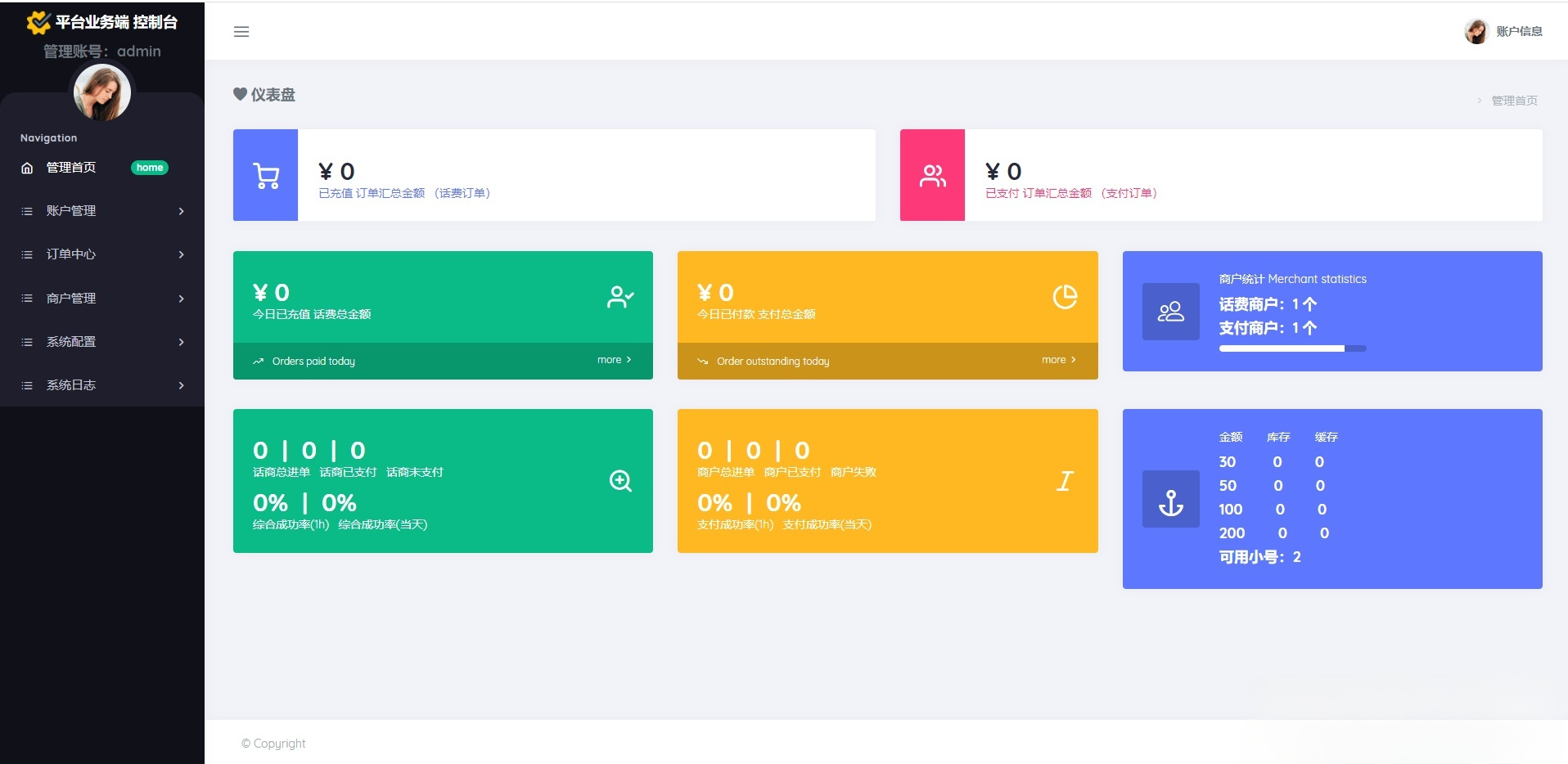Select 管理首页 in the navigation sidebar
Viewport: 1568px width, 764px height.
coord(71,168)
